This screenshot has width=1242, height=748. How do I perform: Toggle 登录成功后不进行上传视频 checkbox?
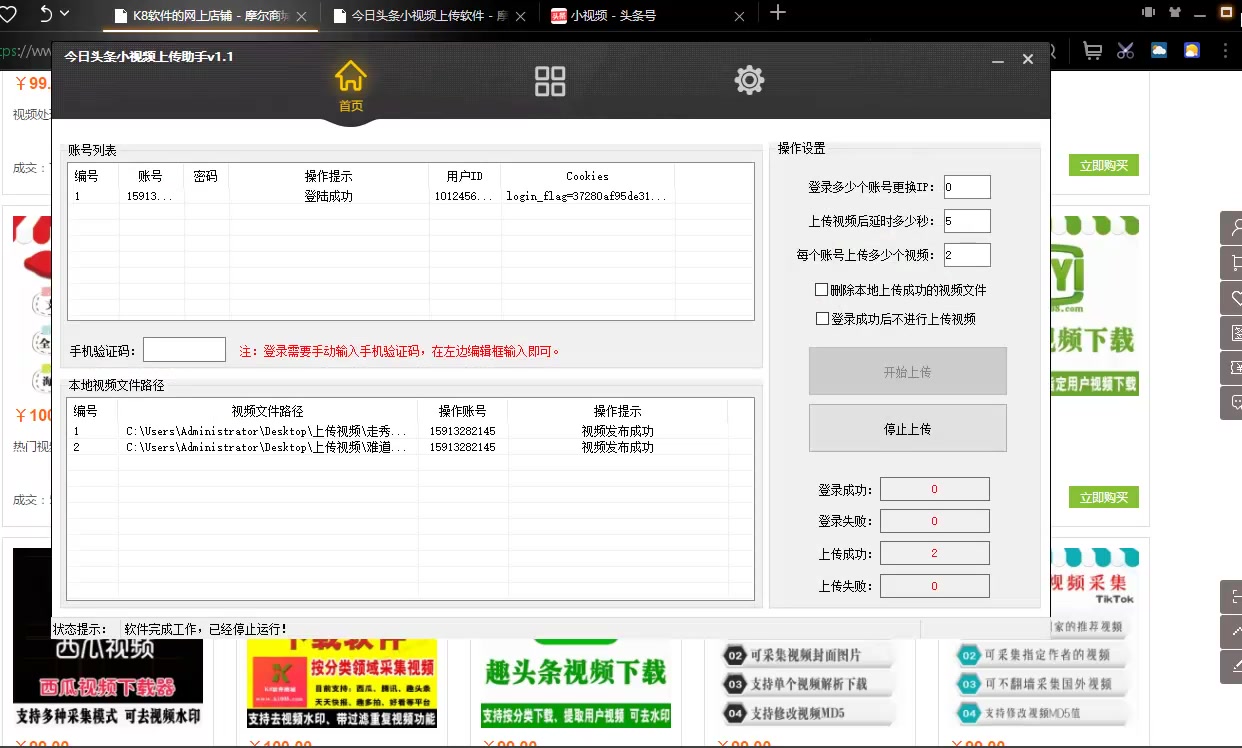tap(822, 319)
